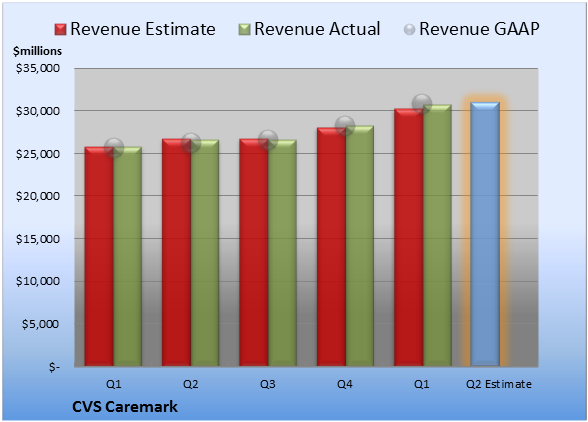The height and width of the screenshot is (422, 588).
Task: Select the green actual bar for Q4
Action: click(360, 246)
